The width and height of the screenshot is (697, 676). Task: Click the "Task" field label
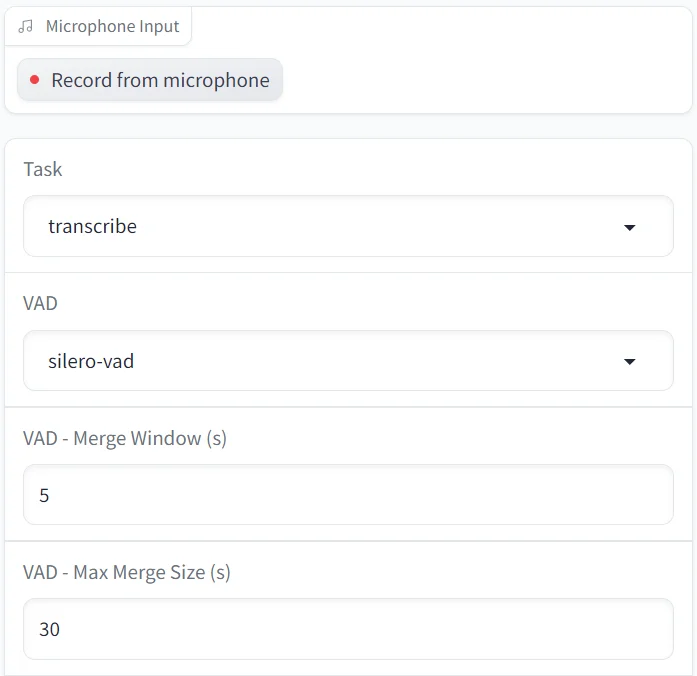(x=43, y=169)
